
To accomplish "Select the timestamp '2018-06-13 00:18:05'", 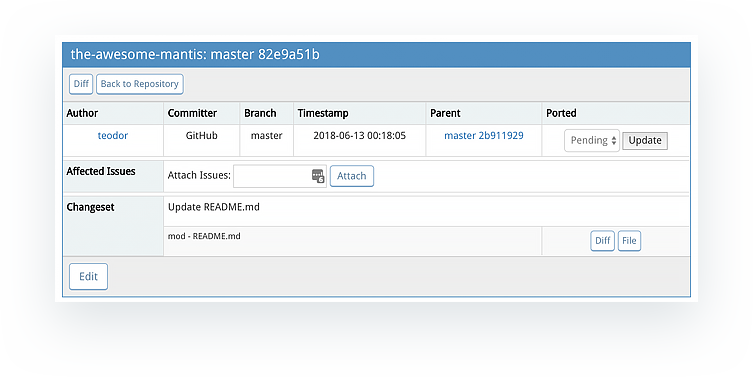I will (x=360, y=135).
